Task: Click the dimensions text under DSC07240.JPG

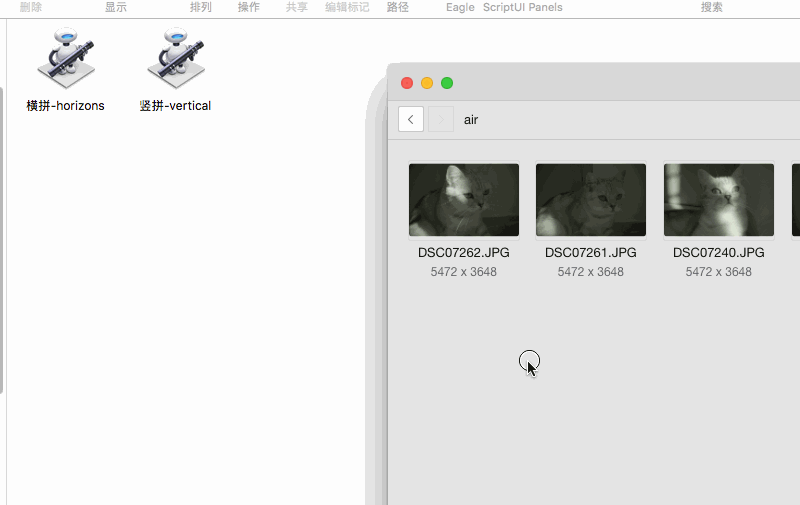Action: click(719, 272)
